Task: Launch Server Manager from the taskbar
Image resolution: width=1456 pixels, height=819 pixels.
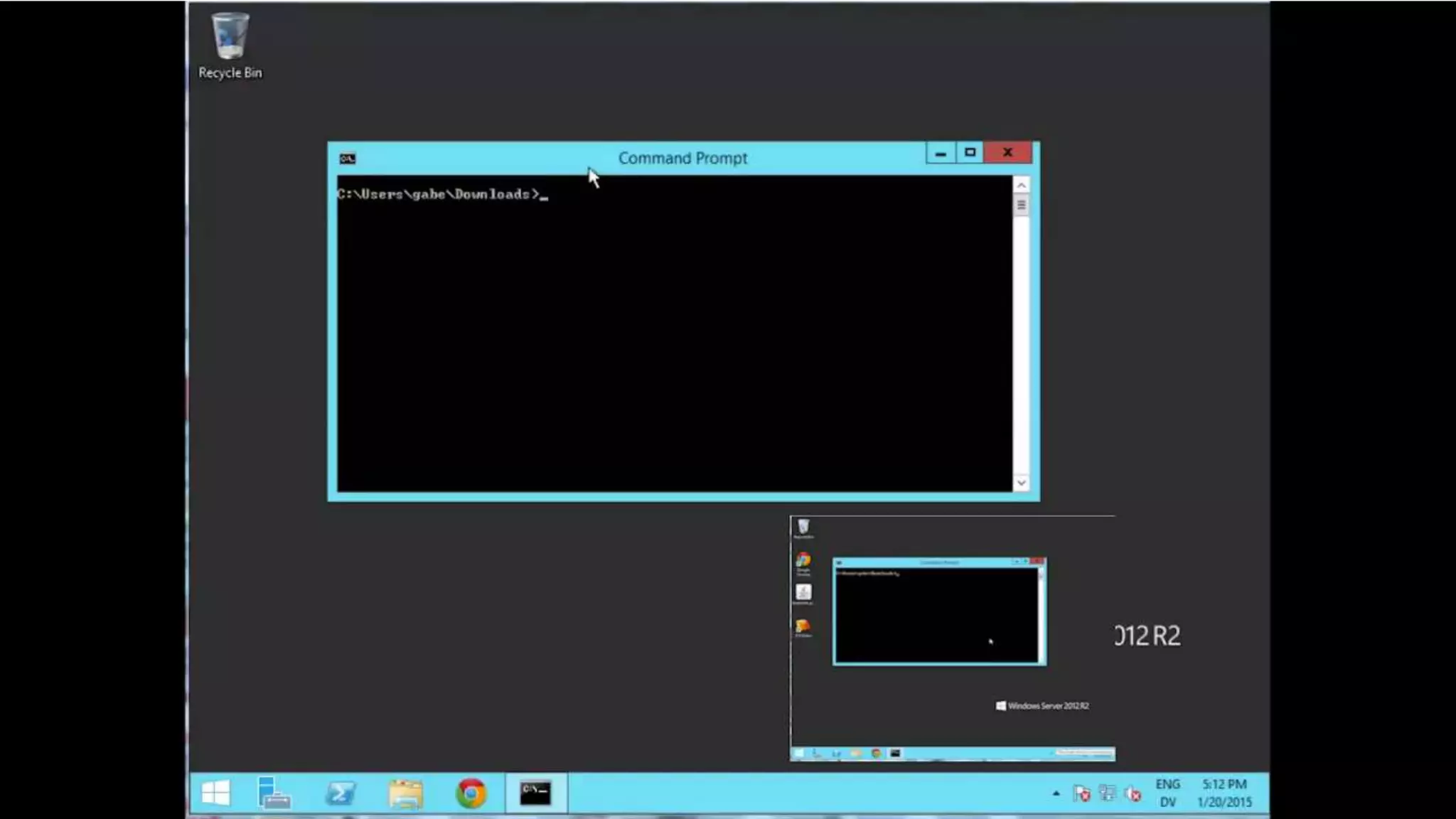Action: (274, 793)
